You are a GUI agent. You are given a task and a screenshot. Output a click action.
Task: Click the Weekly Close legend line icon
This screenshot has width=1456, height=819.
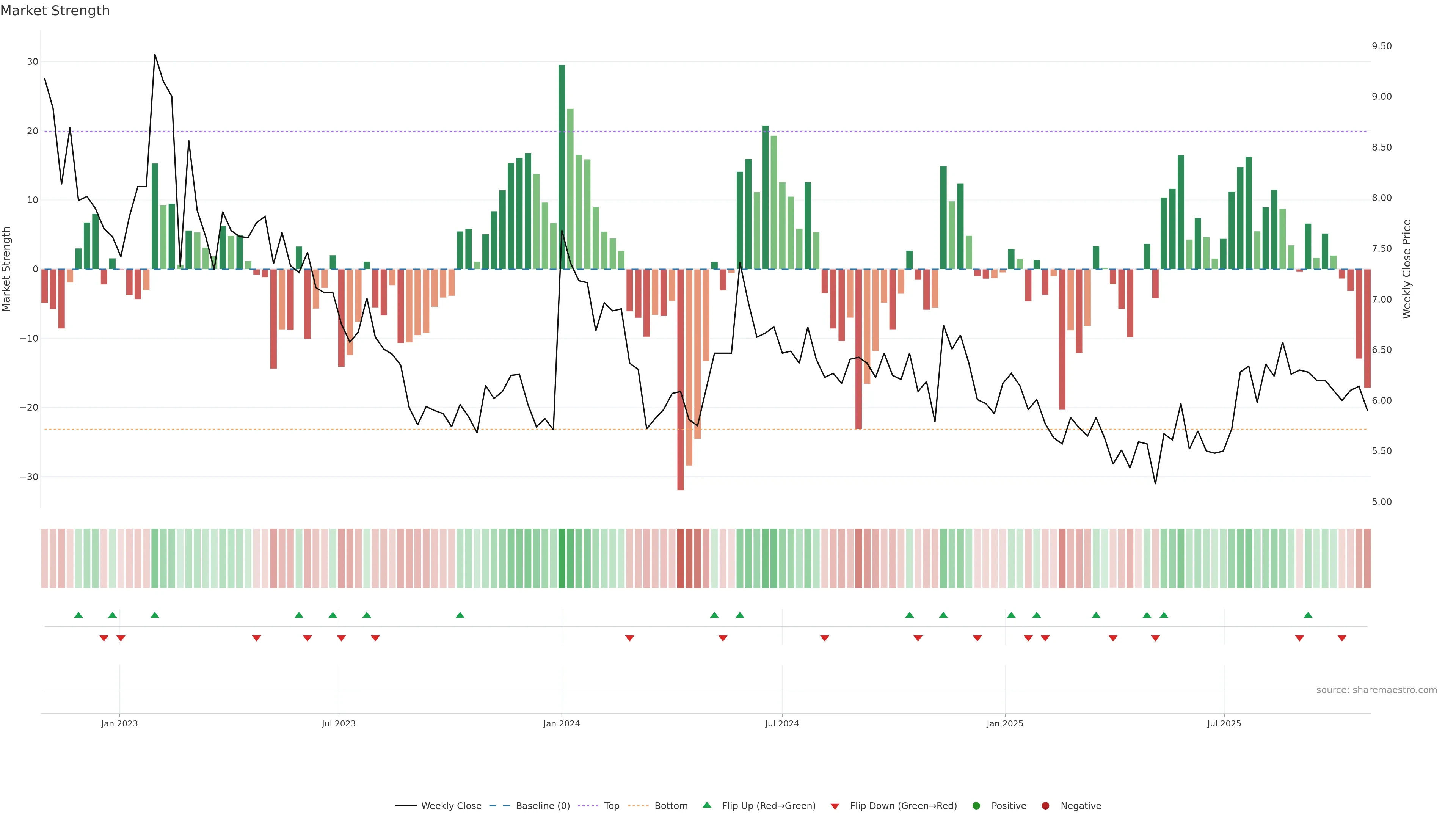click(406, 805)
